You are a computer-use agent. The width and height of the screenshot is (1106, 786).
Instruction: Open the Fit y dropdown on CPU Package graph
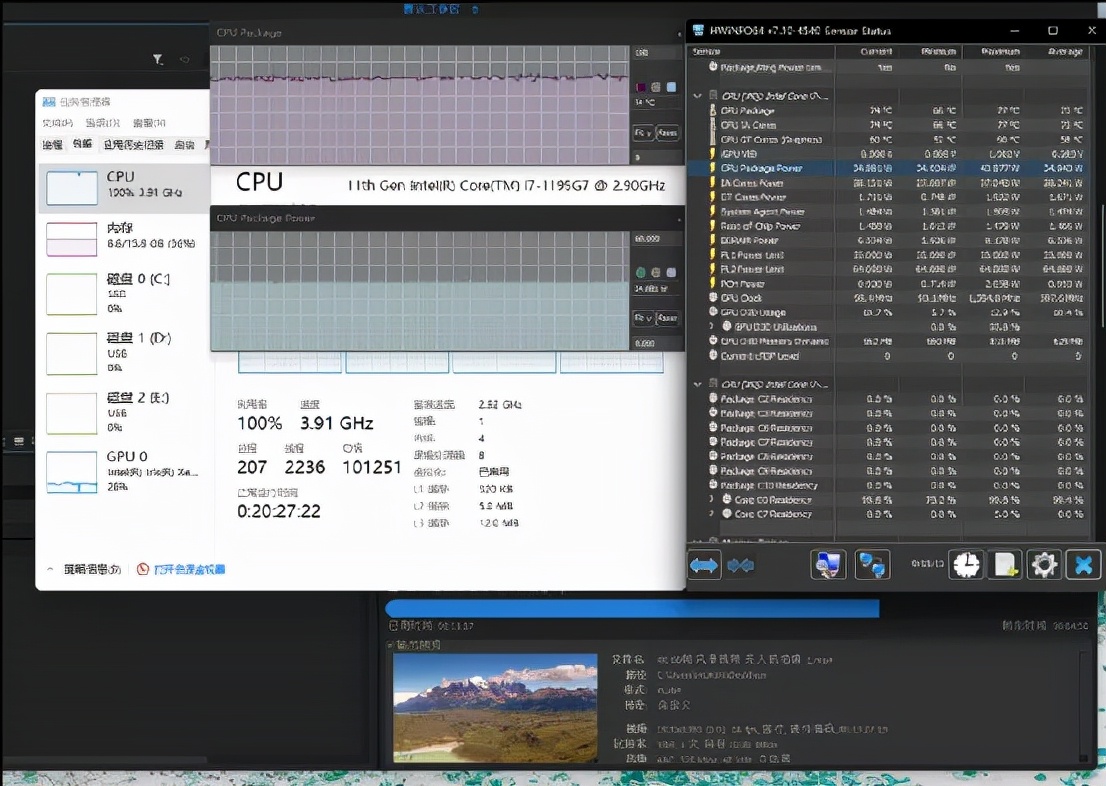click(x=643, y=133)
